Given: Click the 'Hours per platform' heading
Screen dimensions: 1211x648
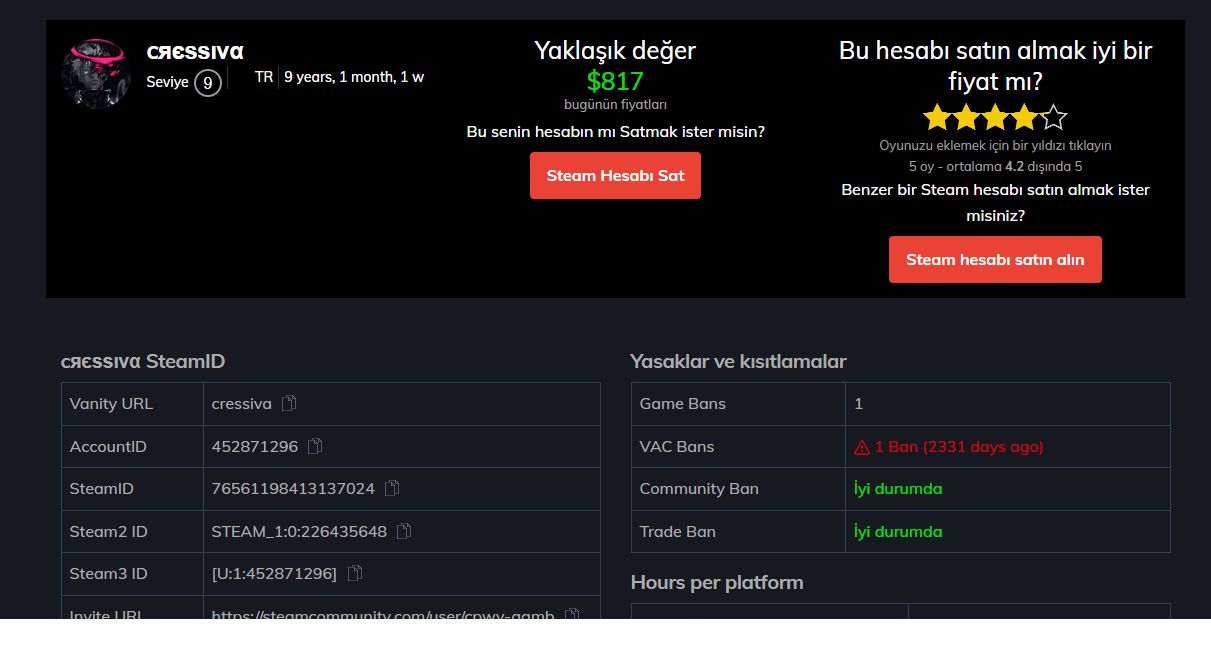Looking at the screenshot, I should tap(717, 582).
